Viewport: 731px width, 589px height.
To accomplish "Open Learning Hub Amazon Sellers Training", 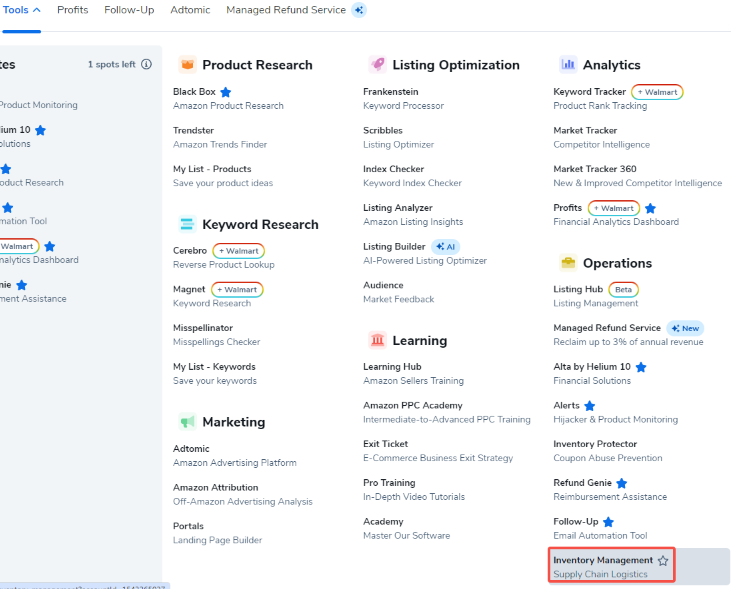I will click(x=413, y=374).
